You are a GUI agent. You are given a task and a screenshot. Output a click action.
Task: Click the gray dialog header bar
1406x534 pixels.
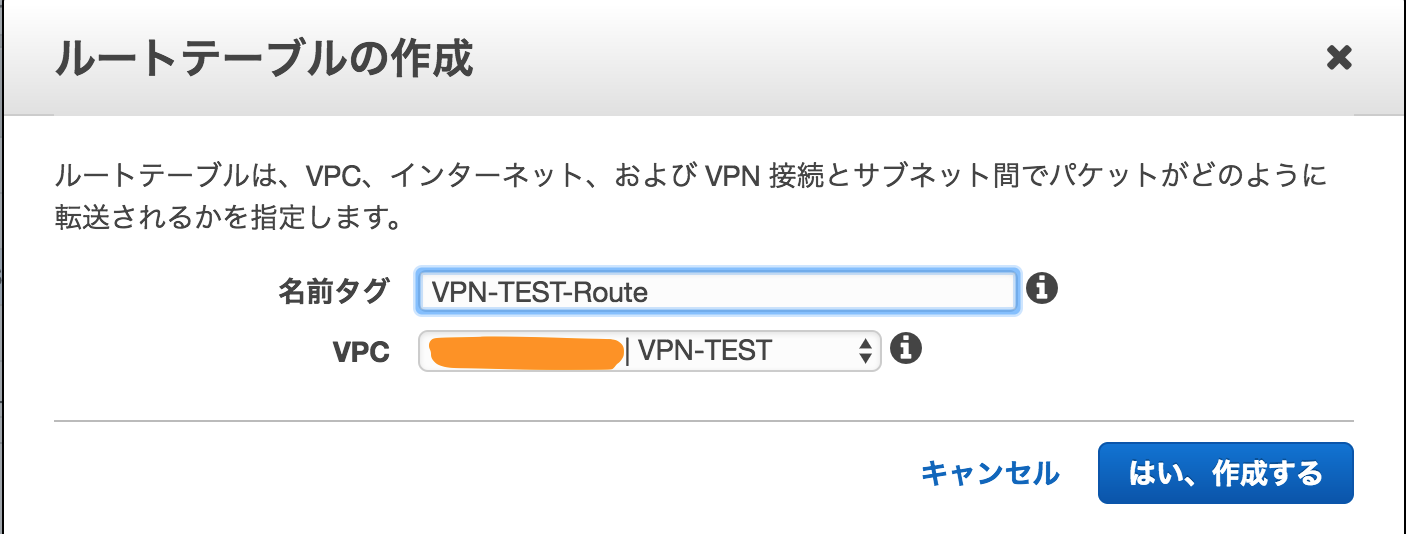coord(703,60)
